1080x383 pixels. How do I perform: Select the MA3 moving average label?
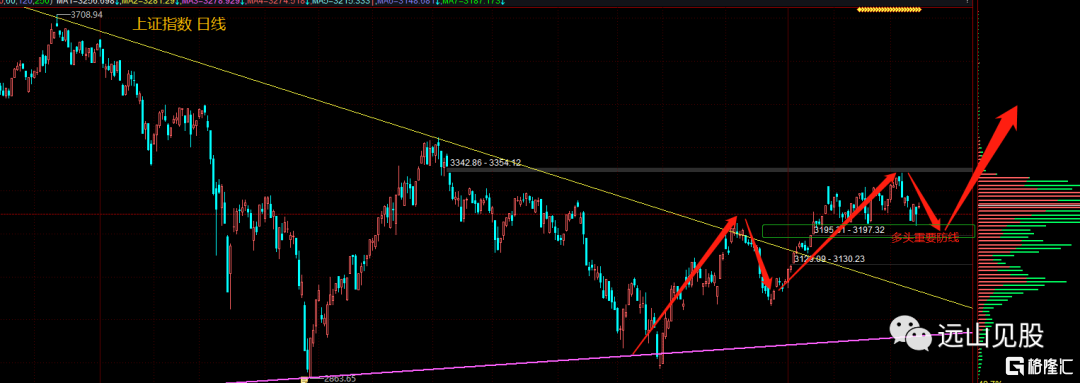pos(210,3)
